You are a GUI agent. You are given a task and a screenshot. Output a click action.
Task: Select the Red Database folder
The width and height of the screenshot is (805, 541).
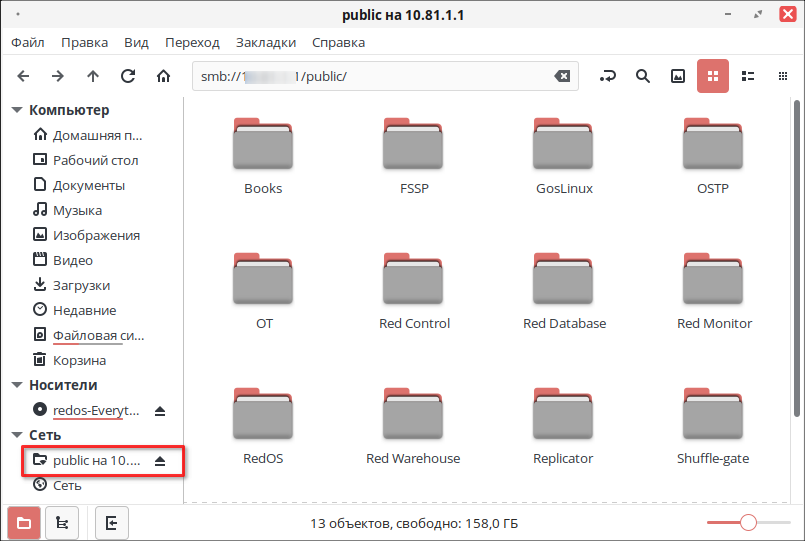pyautogui.click(x=564, y=292)
